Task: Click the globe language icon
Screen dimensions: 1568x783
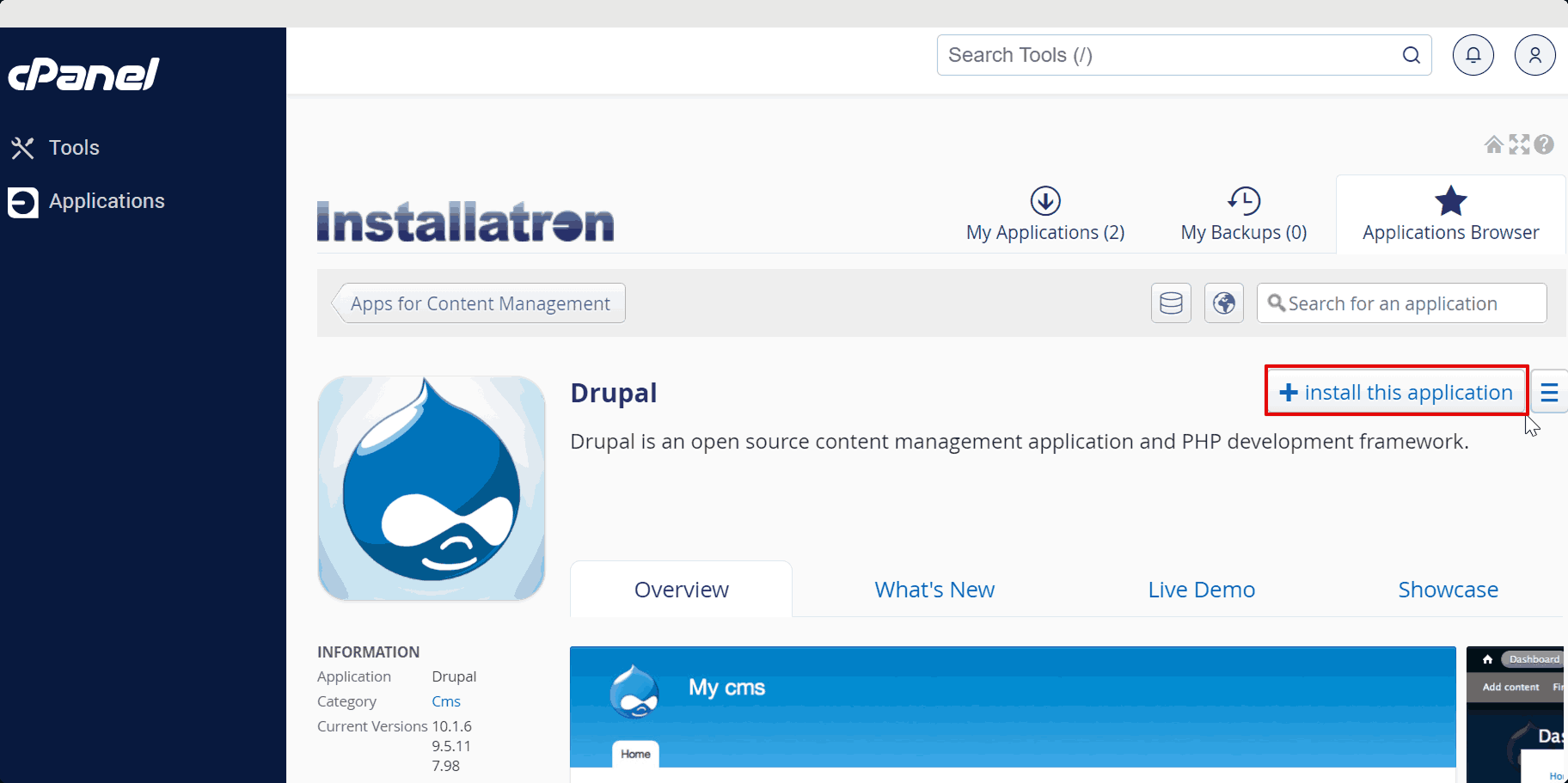Action: tap(1223, 303)
